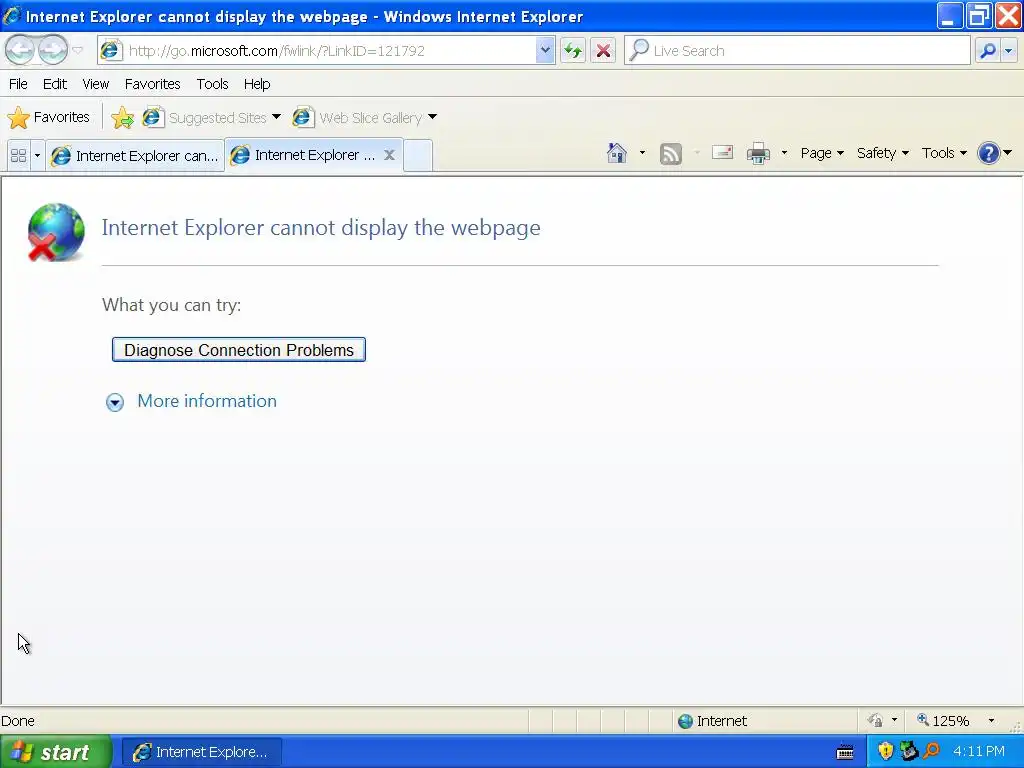Open the Home button dropdown arrow
Screen dimensions: 1024x768
coord(642,153)
